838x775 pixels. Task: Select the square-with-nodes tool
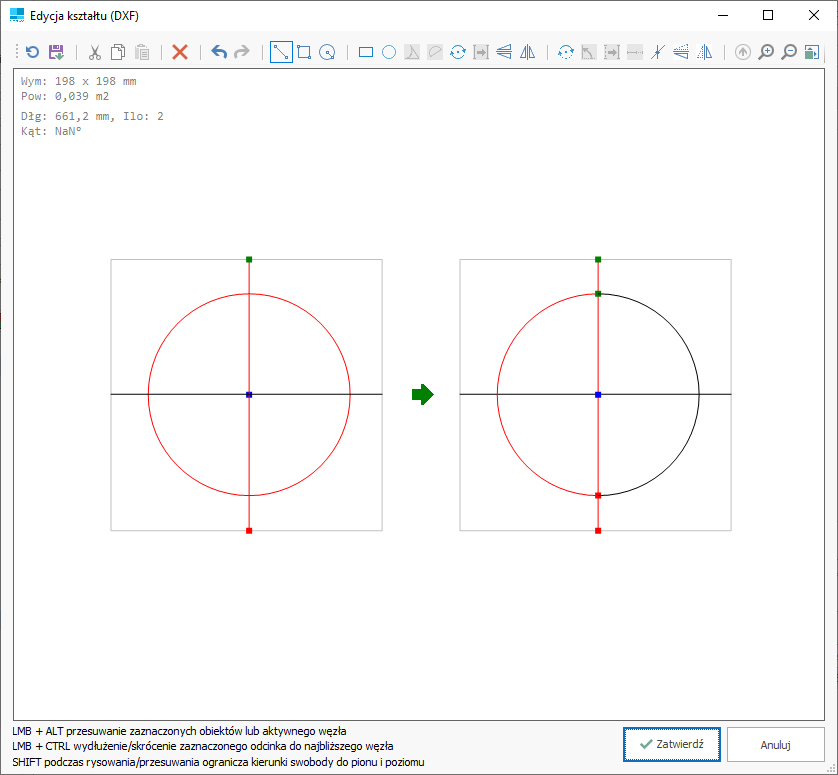click(304, 52)
